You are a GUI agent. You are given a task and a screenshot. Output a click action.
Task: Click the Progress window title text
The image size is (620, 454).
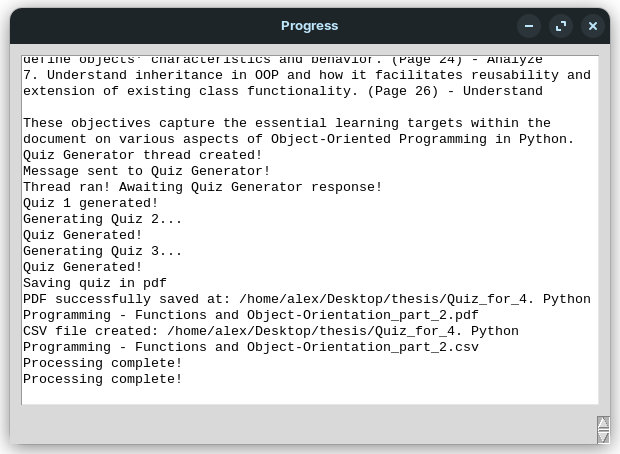pos(310,26)
